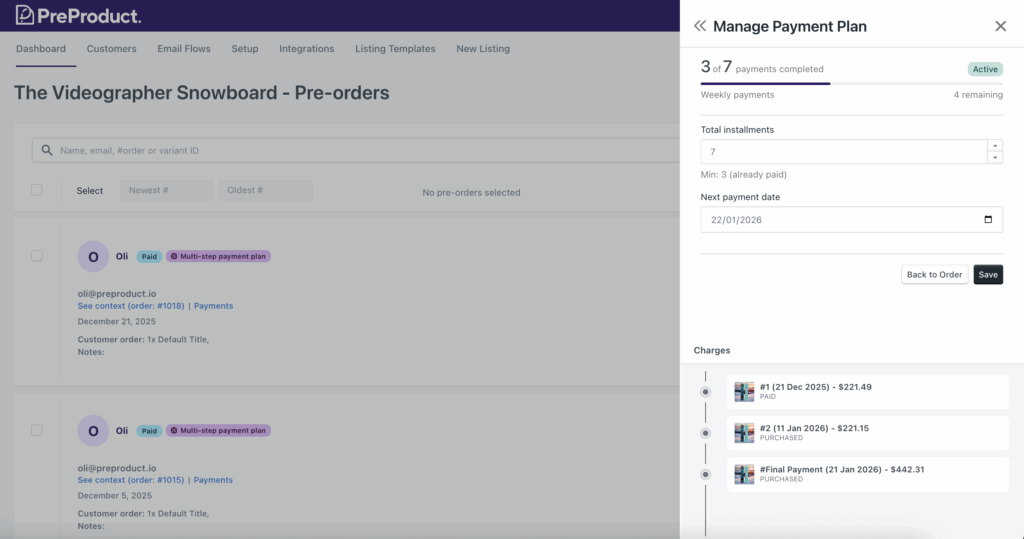Screen dimensions: 1024x539
Task: Open the Customers tab
Action: click(x=111, y=49)
